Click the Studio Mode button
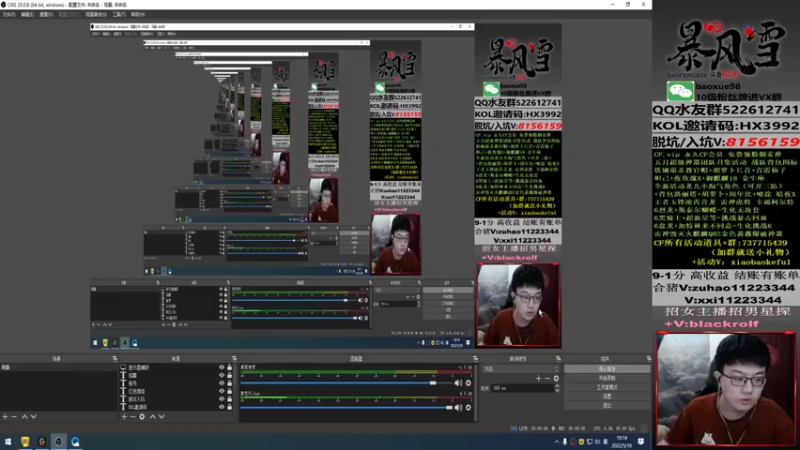The height and width of the screenshot is (450, 800). [x=607, y=387]
